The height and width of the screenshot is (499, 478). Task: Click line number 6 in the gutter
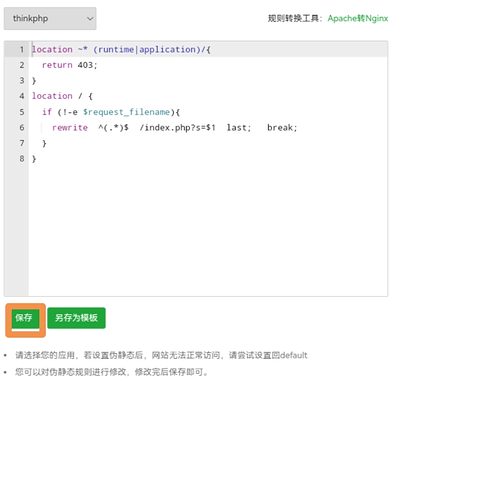click(22, 127)
